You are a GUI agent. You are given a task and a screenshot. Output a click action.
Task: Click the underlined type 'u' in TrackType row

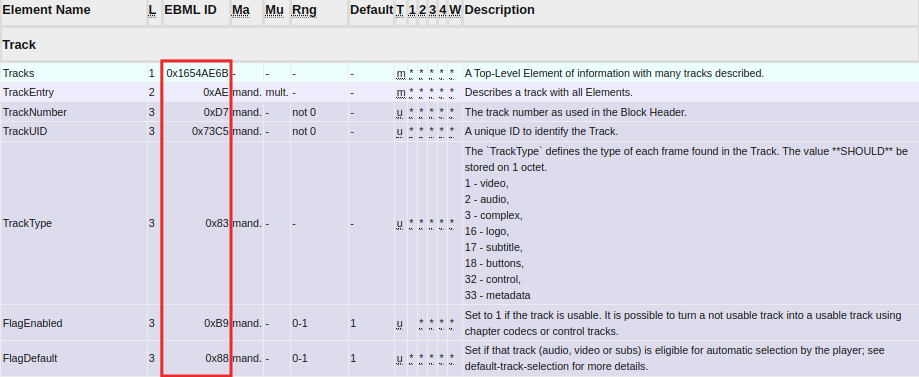pos(400,223)
